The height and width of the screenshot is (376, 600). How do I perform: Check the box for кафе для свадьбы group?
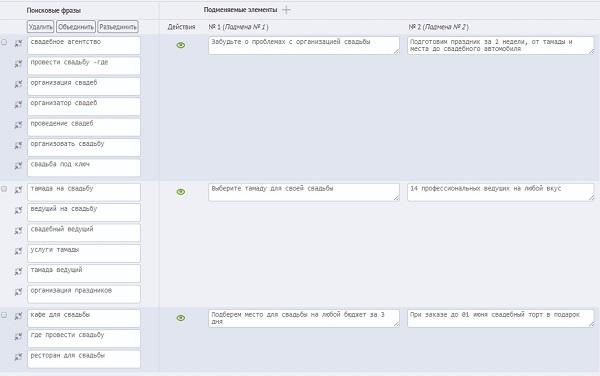pos(4,315)
